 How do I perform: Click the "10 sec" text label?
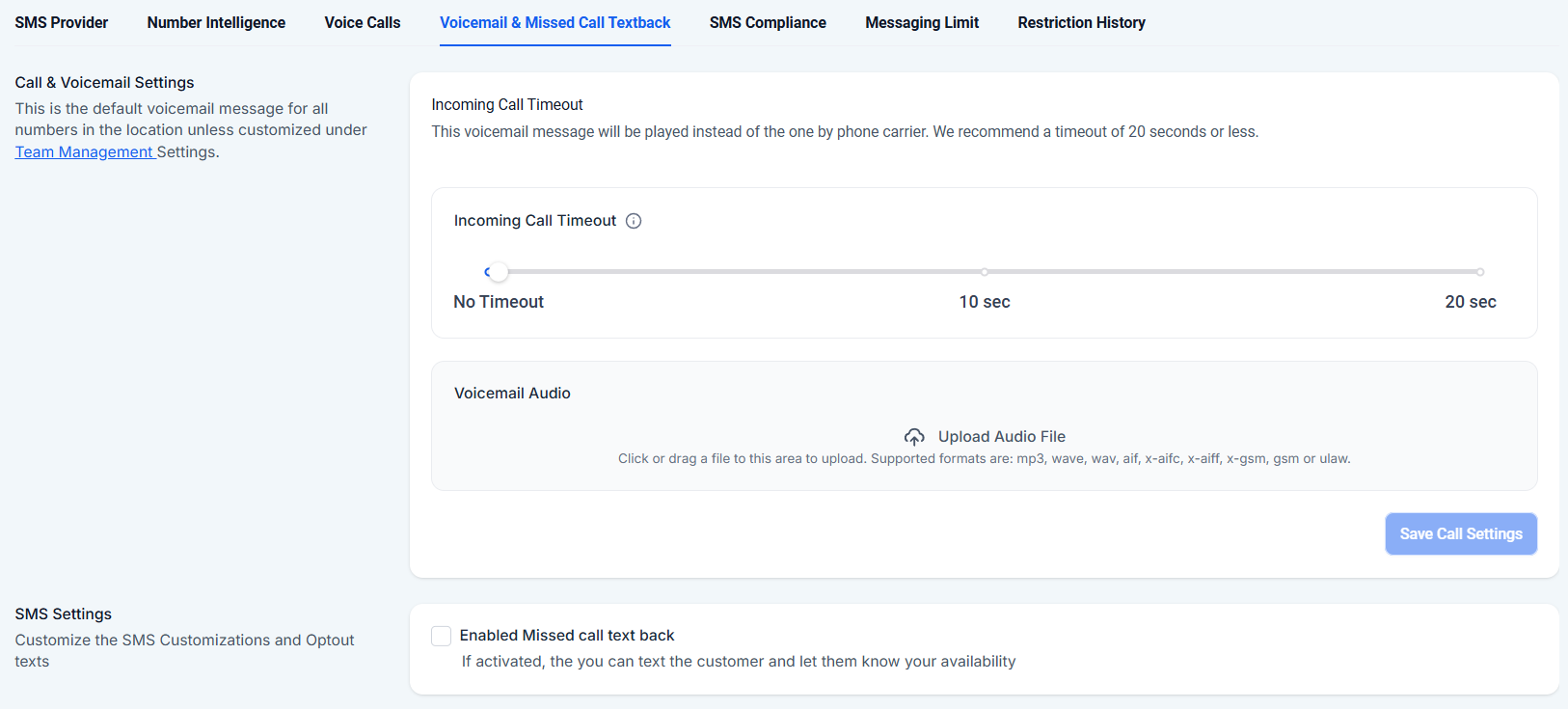click(x=985, y=302)
